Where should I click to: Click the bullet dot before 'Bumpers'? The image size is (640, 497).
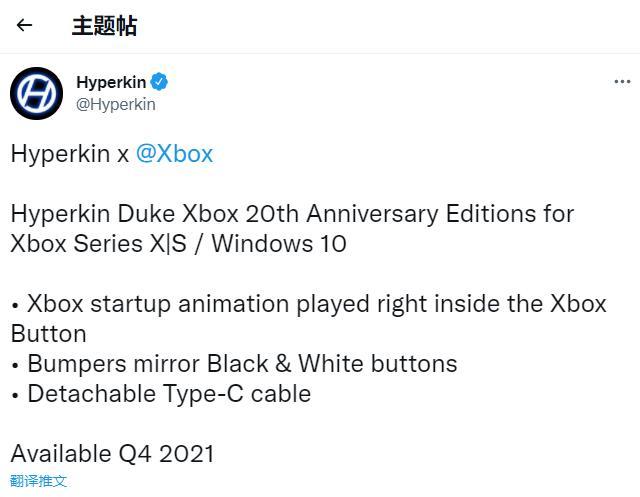15,365
